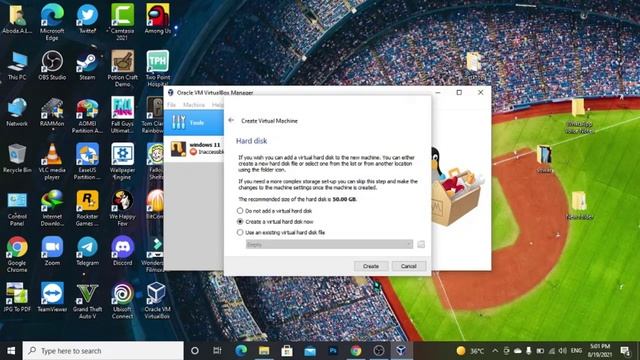Open Mail app from taskbar
The height and width of the screenshot is (360, 640).
[x=310, y=351]
